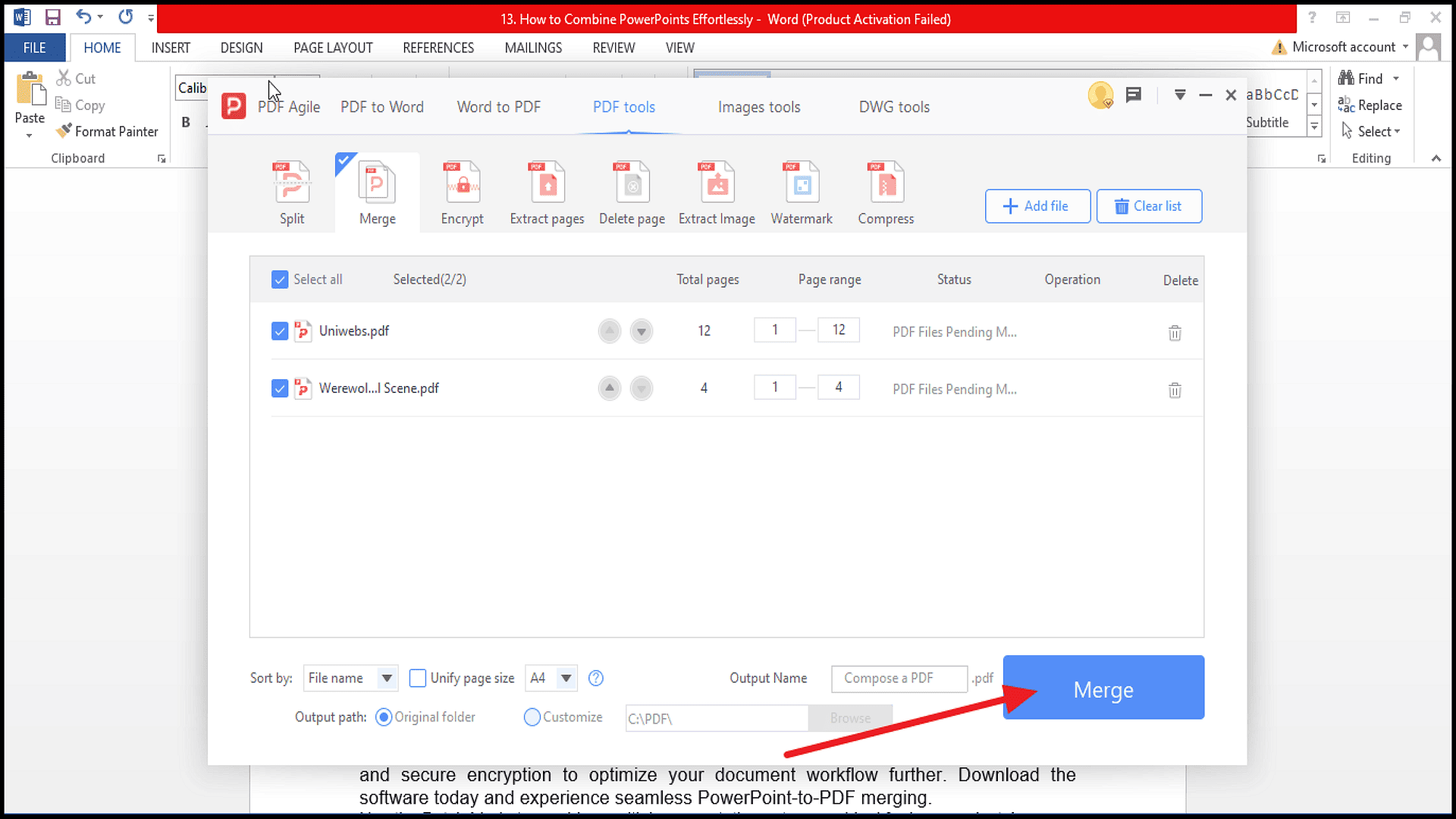Click the Browse button
This screenshot has width=1456, height=819.
pos(850,717)
